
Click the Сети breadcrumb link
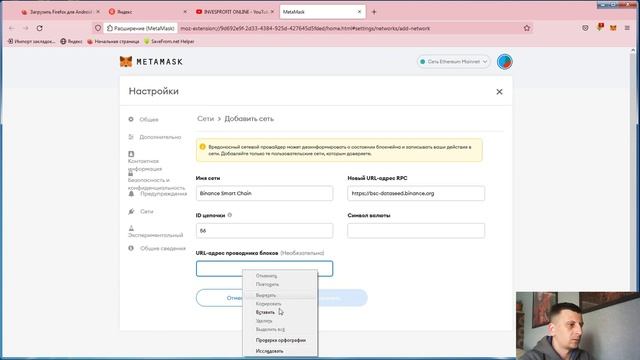205,119
